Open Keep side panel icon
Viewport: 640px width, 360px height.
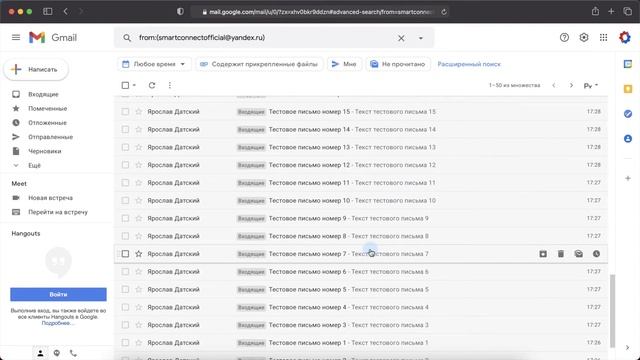628,89
